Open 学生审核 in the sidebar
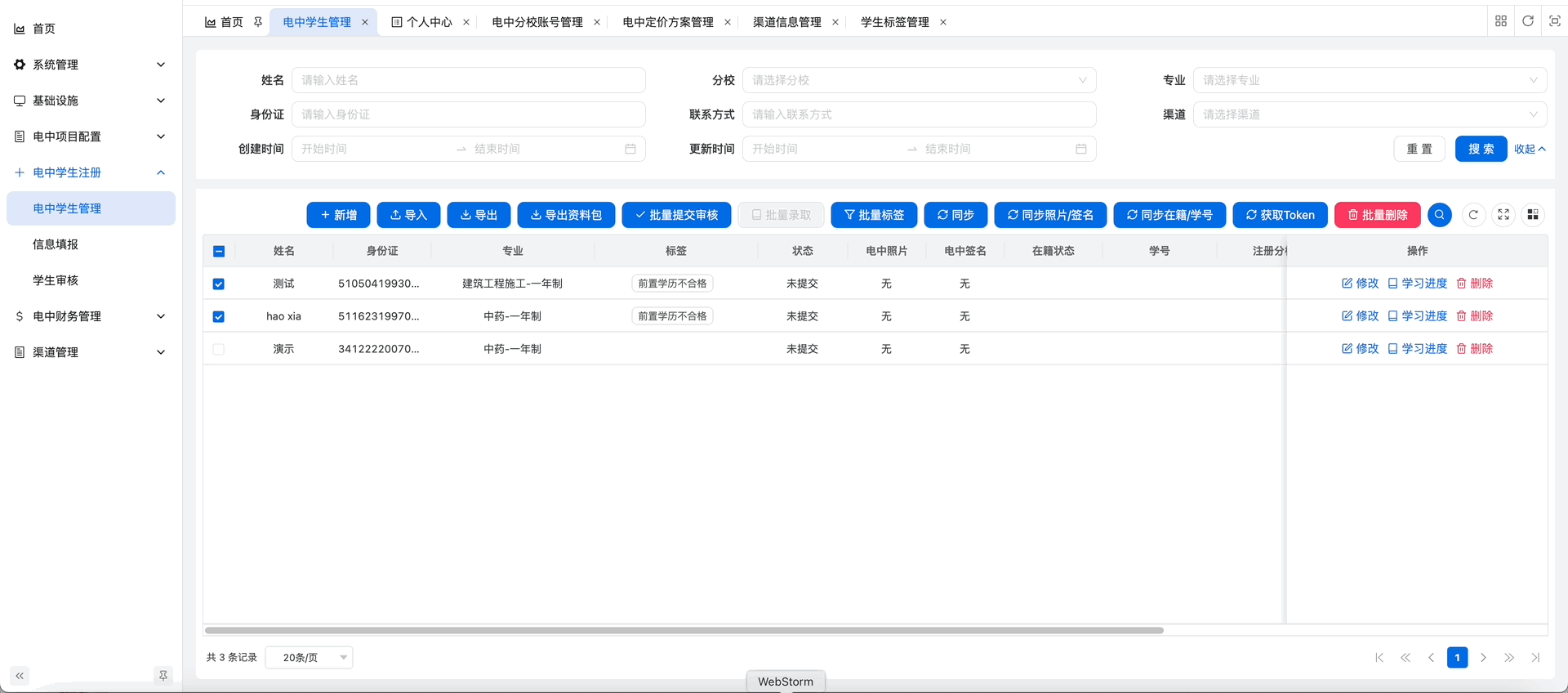 coord(91,280)
